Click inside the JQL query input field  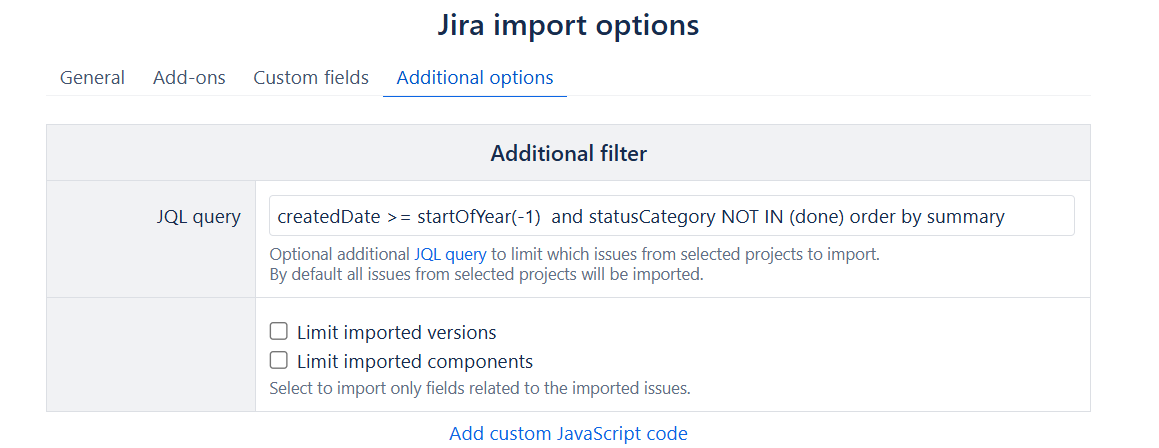pos(672,216)
